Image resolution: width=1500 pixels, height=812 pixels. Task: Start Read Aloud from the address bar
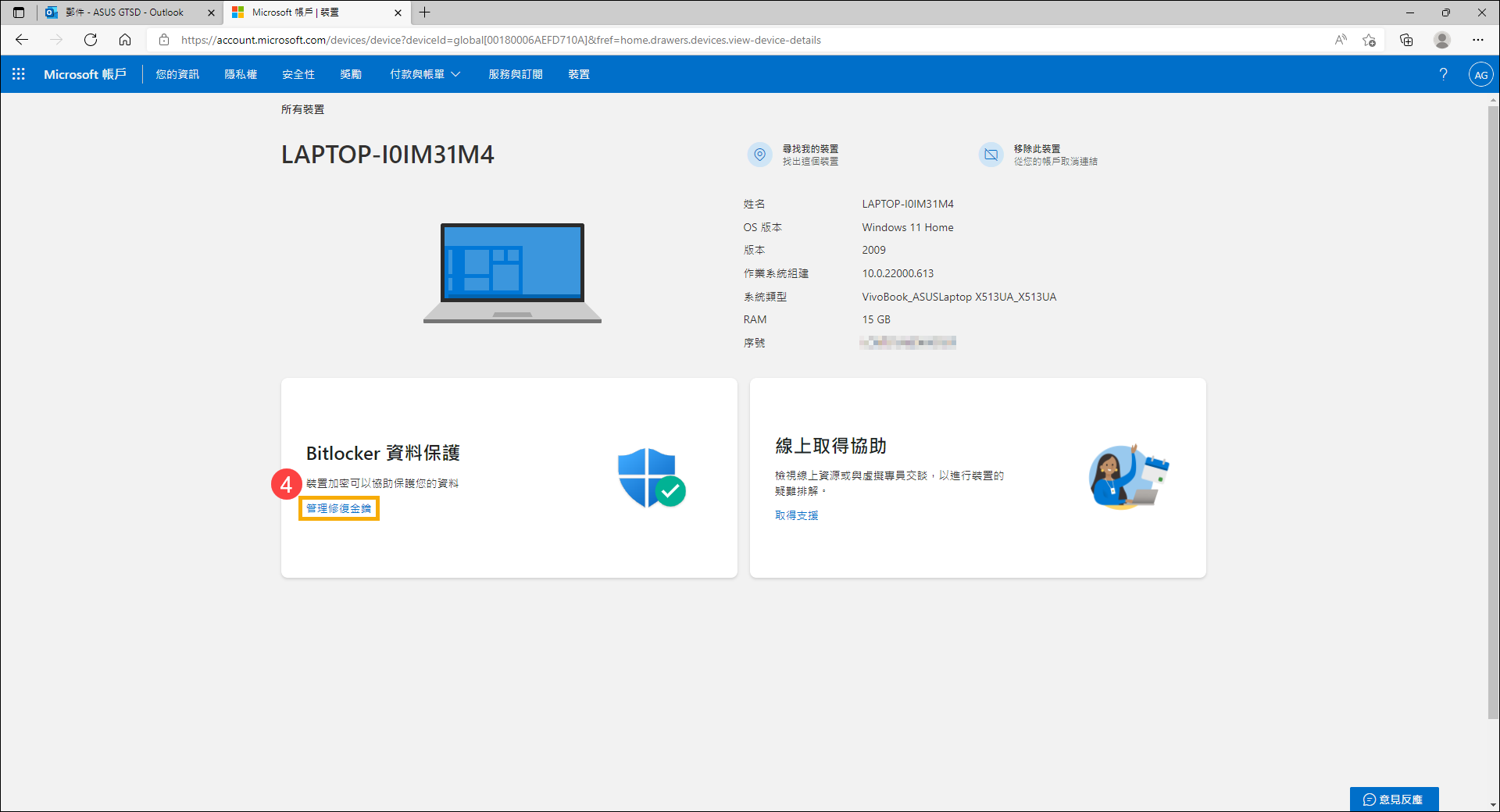point(1341,40)
